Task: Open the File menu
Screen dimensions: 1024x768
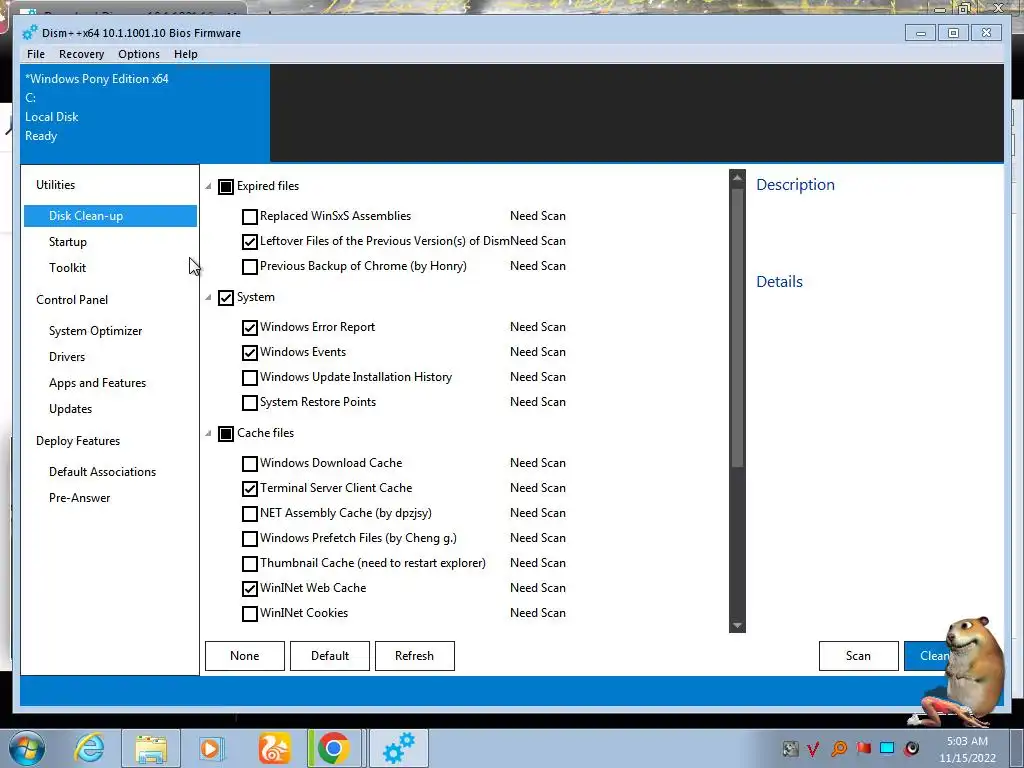Action: 36,54
